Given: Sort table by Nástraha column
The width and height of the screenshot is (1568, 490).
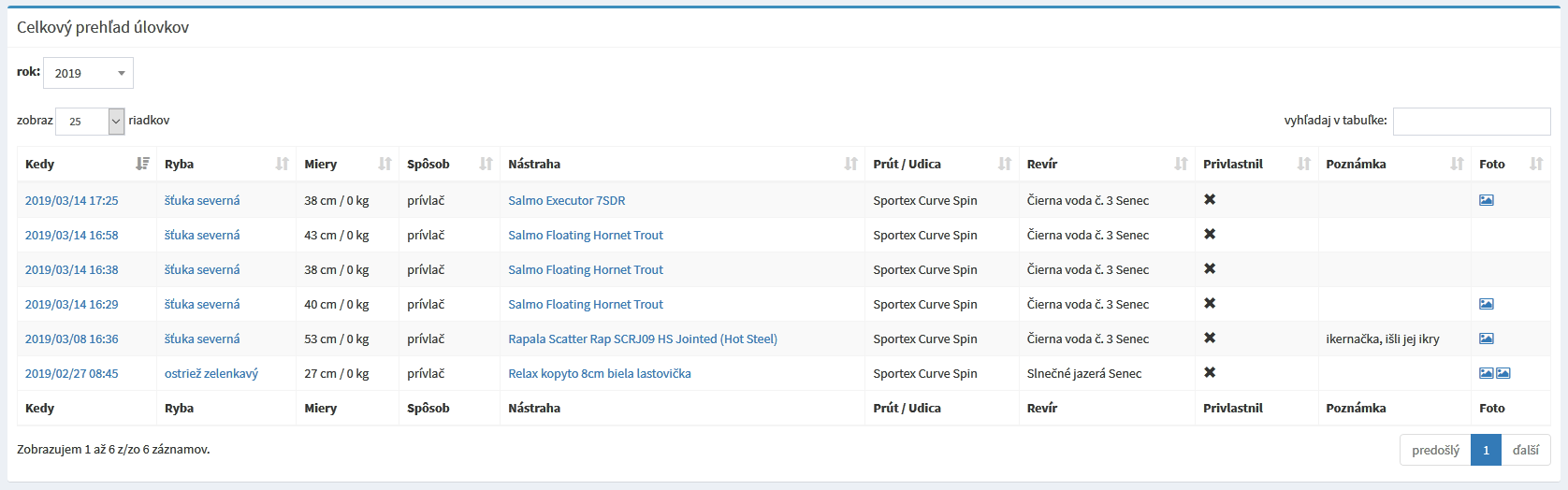Looking at the screenshot, I should (683, 164).
